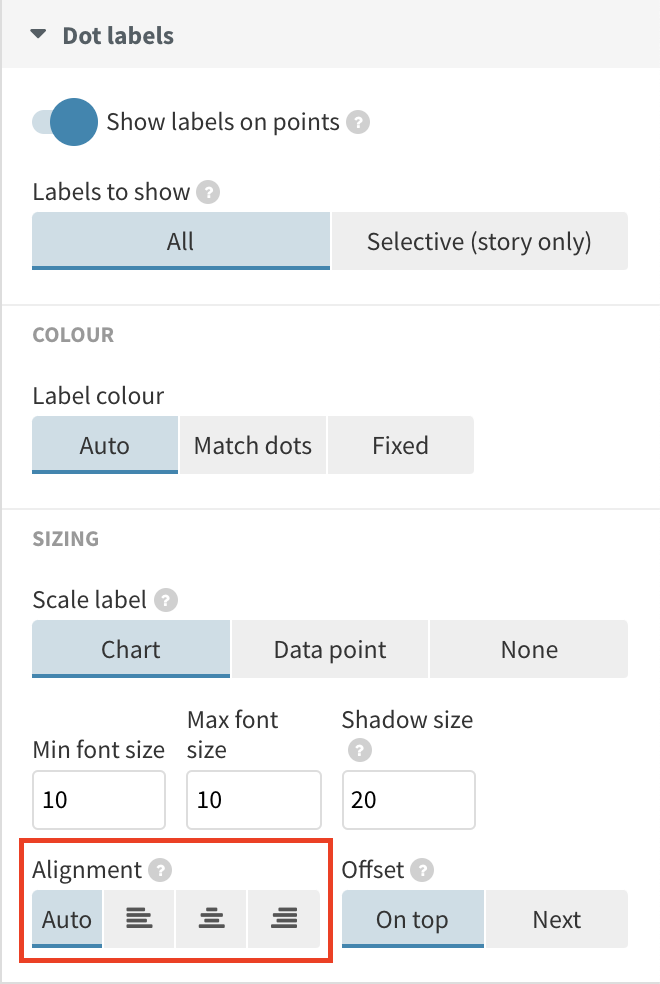
Task: Set label colour to Match dots
Action: pyautogui.click(x=253, y=445)
